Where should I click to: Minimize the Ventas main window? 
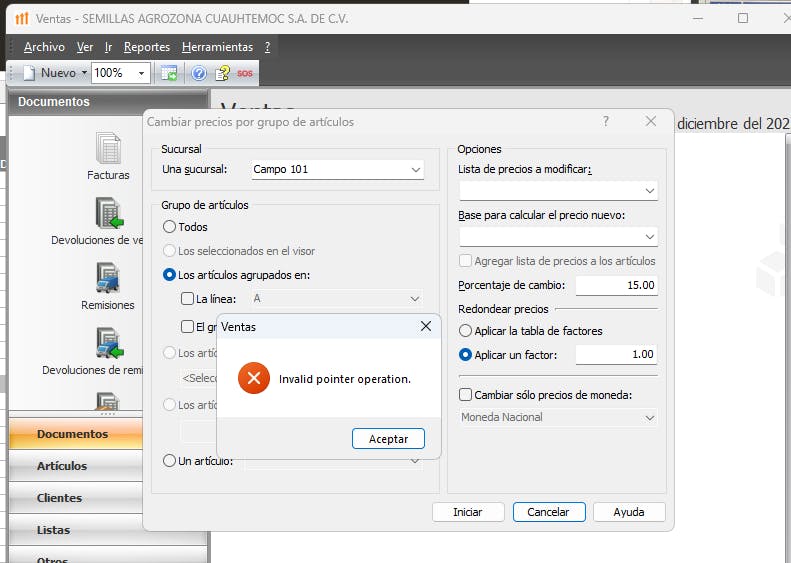point(698,19)
